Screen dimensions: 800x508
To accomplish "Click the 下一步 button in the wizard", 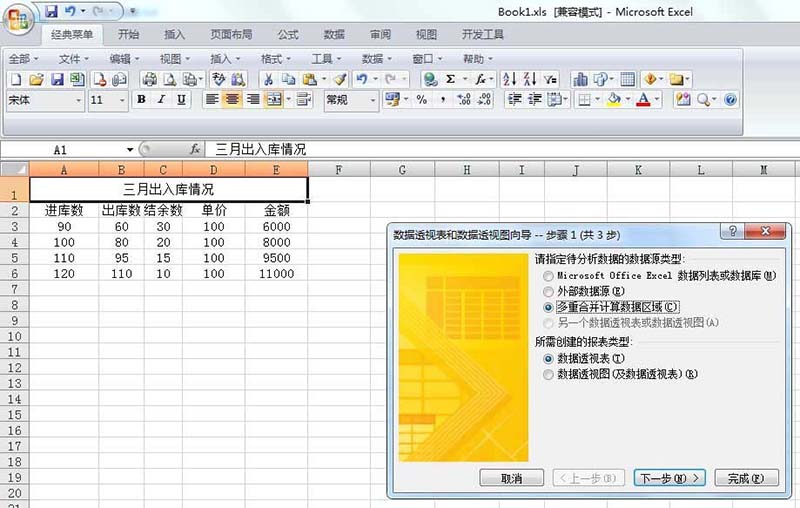I will point(670,478).
